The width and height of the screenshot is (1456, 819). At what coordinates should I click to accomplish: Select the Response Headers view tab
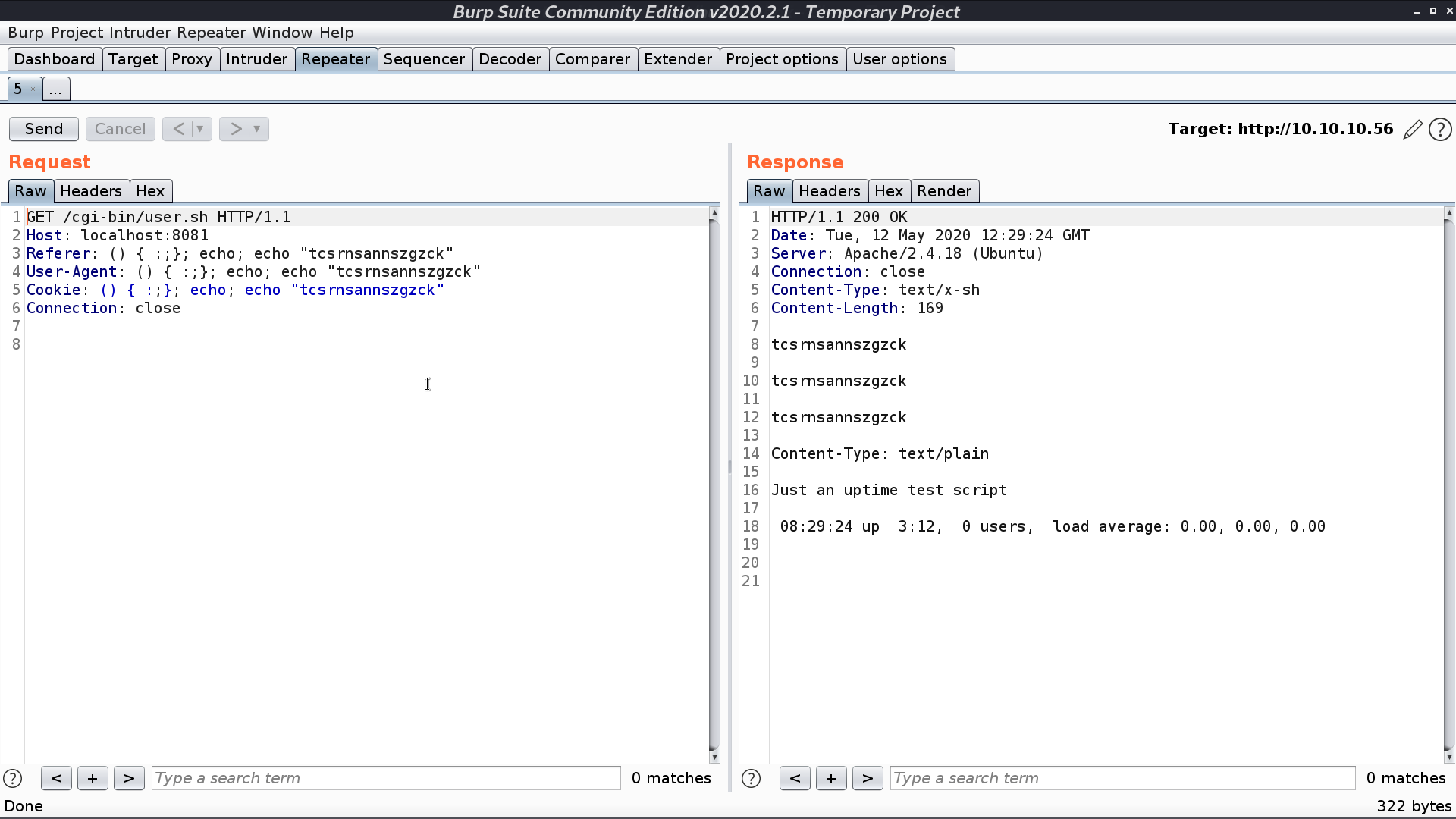pyautogui.click(x=830, y=191)
